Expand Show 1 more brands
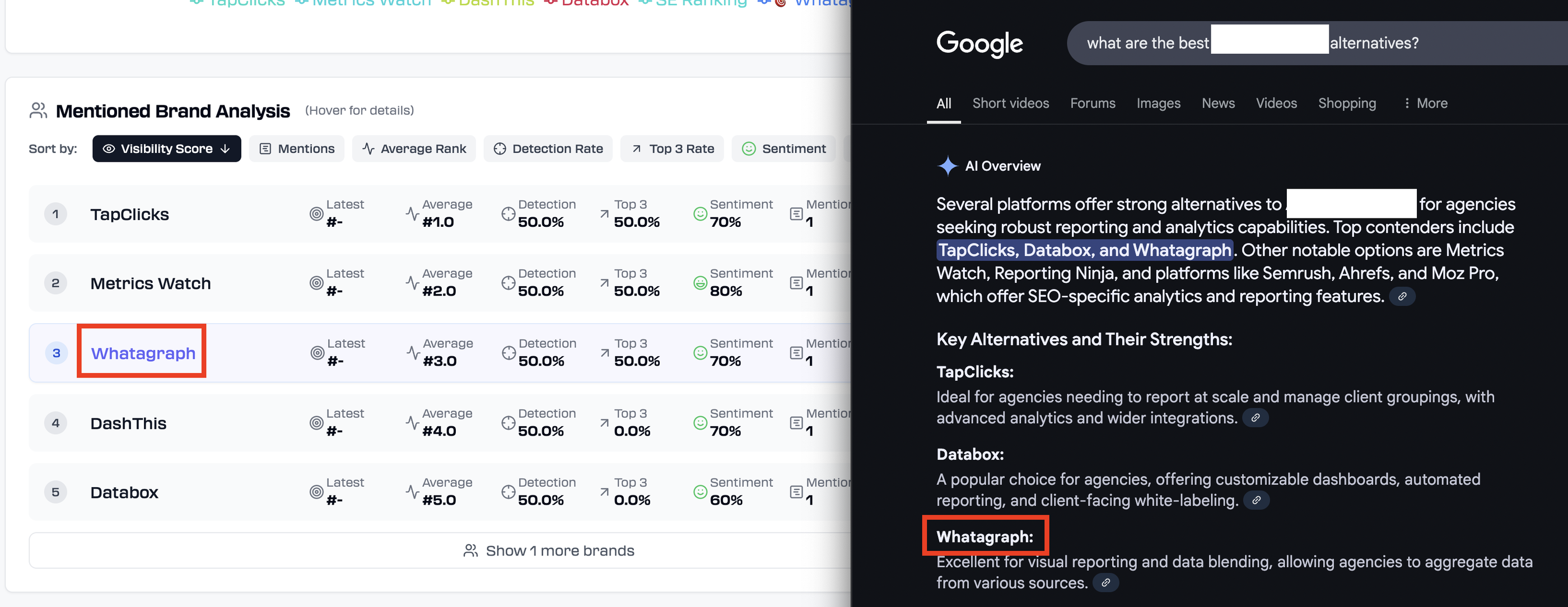 point(547,550)
